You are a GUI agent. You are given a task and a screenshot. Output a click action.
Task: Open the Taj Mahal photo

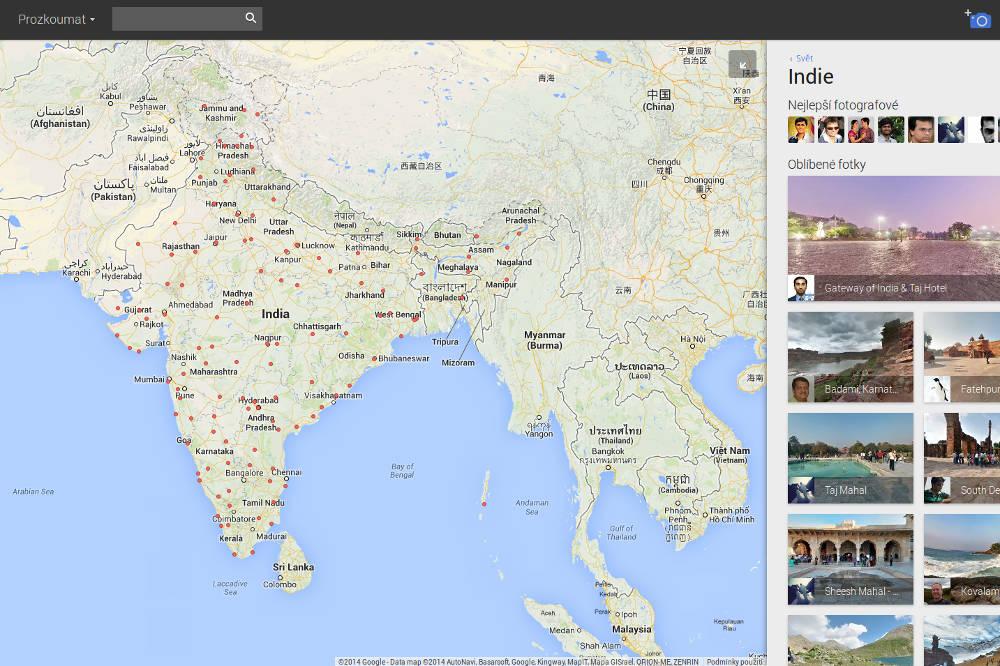[850, 458]
